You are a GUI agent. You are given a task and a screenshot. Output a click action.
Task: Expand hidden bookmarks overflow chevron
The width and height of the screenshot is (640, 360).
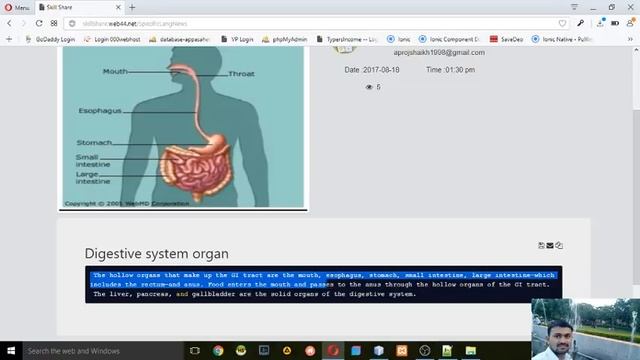630,39
